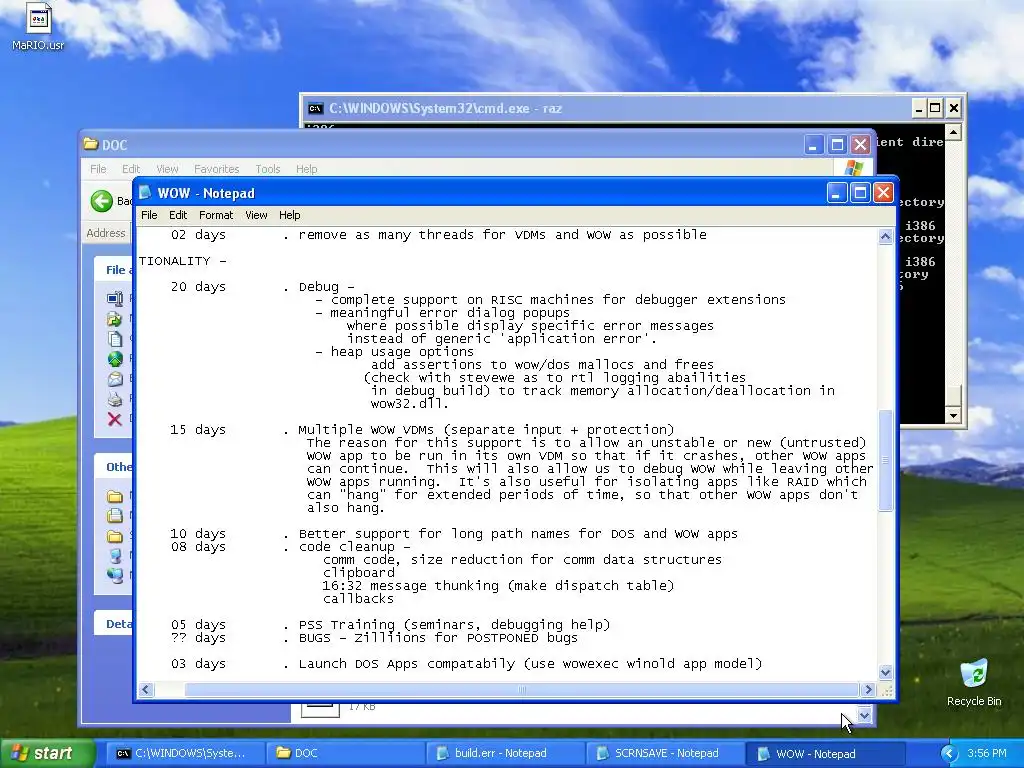Click the documents folder icon under Other Places
This screenshot has width=1024, height=768.
coord(115,516)
